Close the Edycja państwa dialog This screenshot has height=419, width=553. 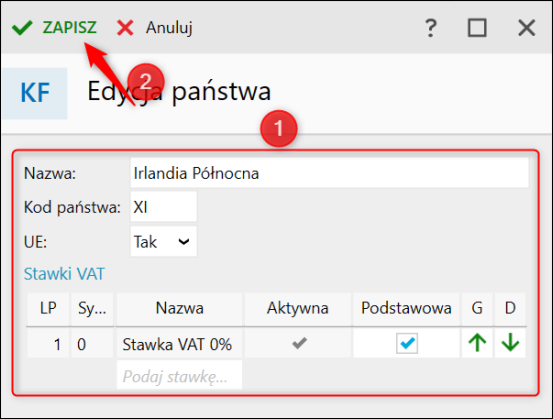point(527,28)
